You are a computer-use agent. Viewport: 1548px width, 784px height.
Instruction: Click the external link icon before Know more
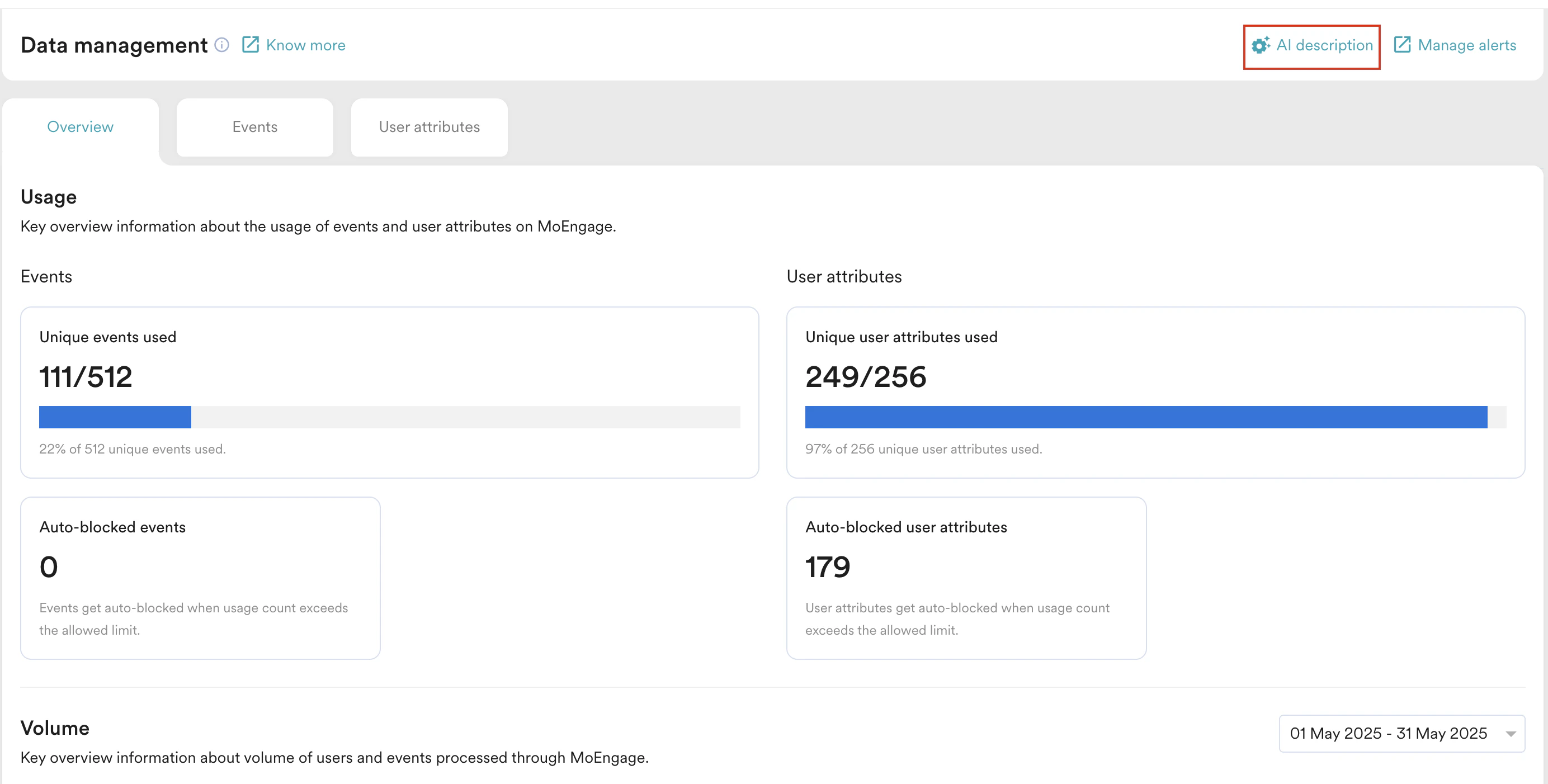[x=250, y=45]
